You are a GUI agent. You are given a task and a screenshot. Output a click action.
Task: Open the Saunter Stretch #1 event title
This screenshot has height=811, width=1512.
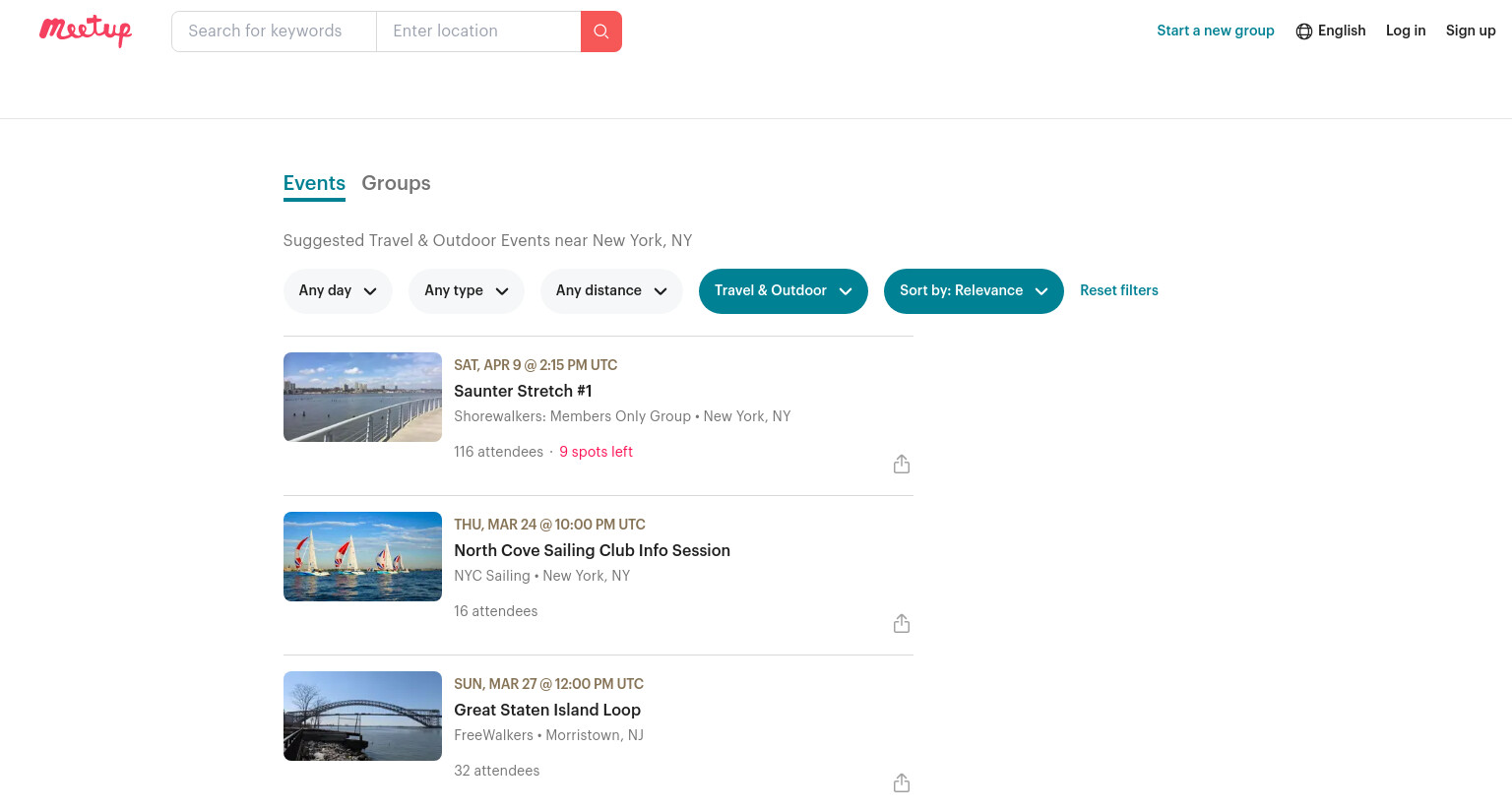click(x=523, y=391)
